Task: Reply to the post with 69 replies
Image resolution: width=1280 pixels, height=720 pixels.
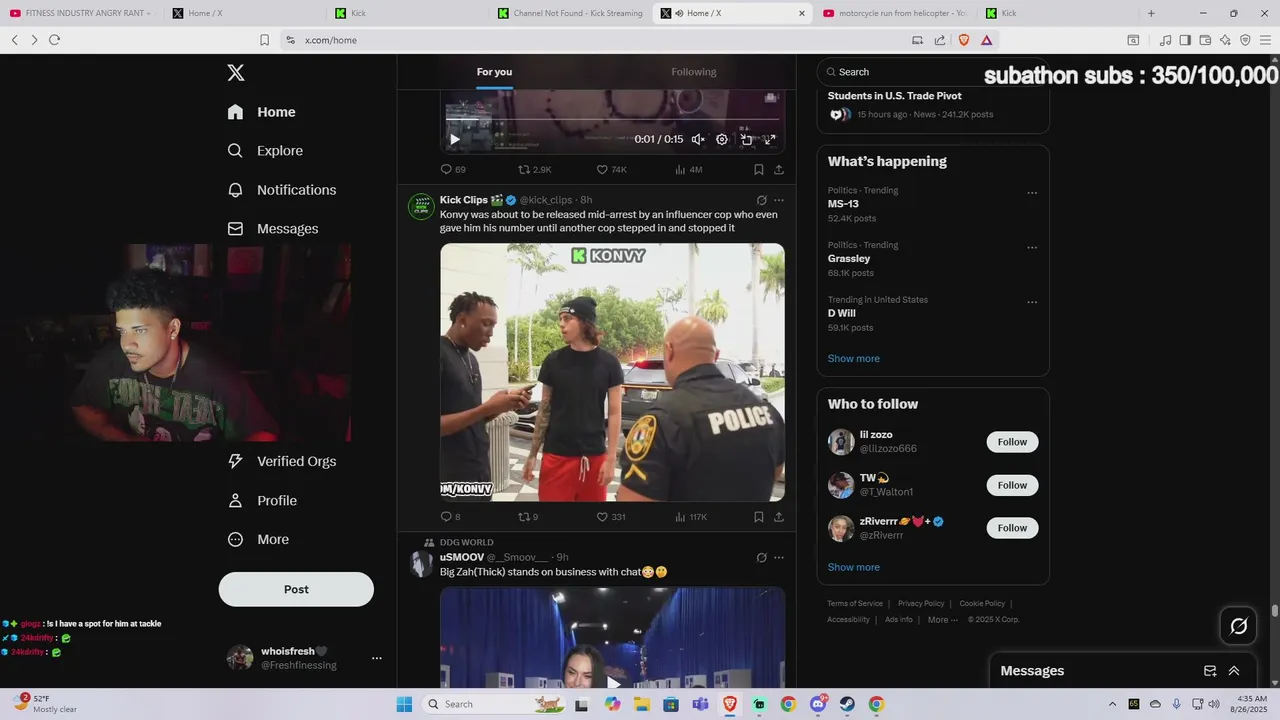Action: [453, 170]
